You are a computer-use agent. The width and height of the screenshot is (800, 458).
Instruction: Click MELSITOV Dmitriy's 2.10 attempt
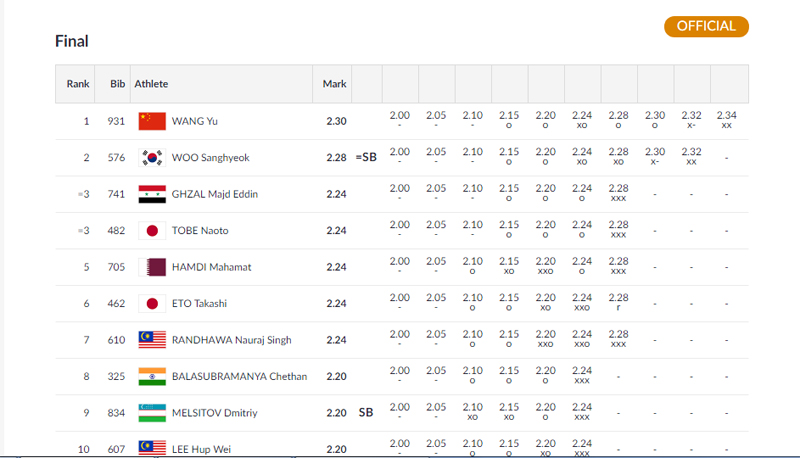pyautogui.click(x=472, y=412)
